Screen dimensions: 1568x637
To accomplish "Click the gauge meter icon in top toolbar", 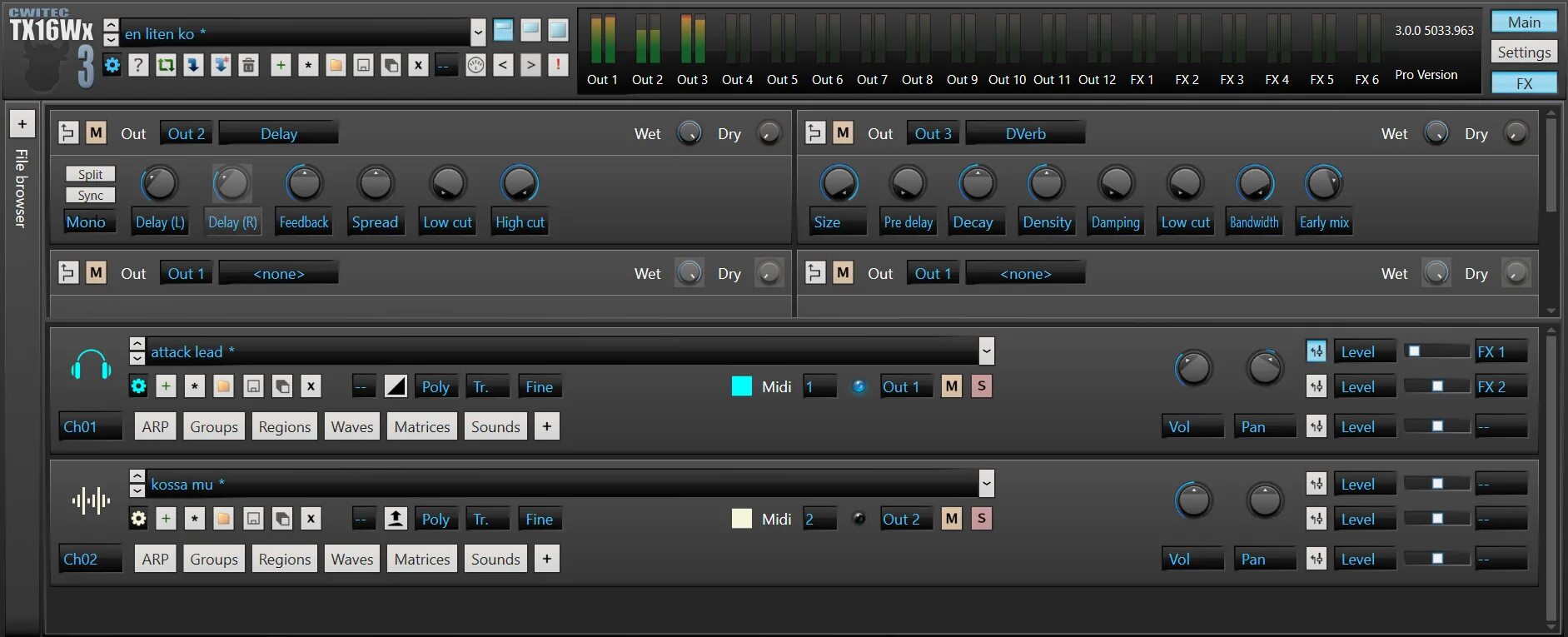I will pyautogui.click(x=475, y=65).
